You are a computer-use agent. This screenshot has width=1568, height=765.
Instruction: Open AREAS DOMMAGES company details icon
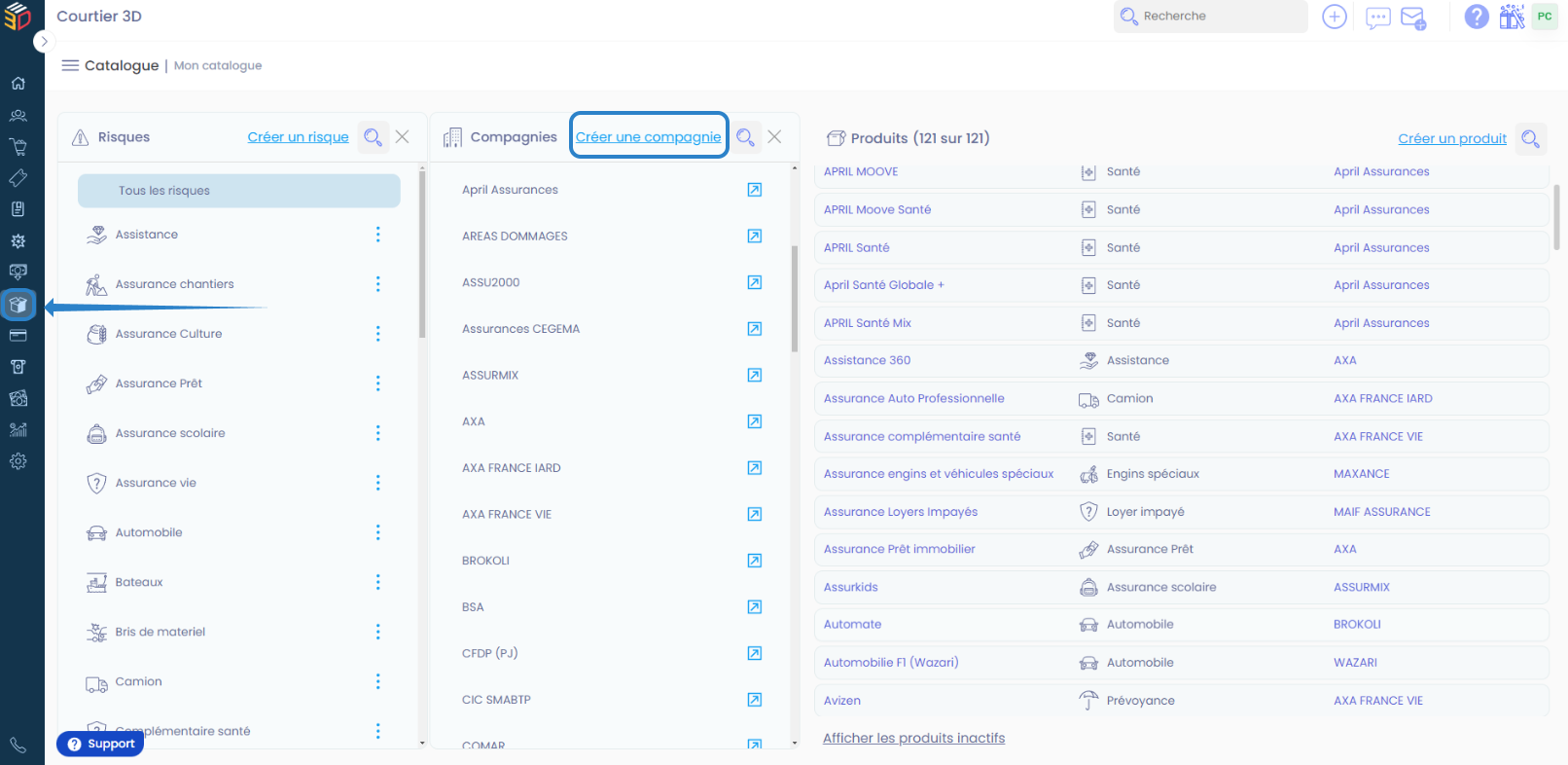click(754, 237)
